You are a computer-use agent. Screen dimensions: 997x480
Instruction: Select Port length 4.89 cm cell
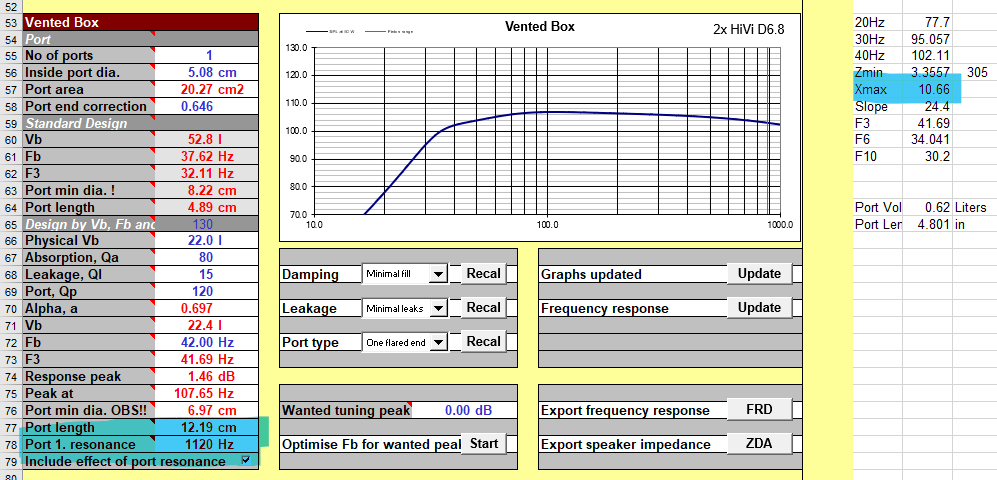207,207
